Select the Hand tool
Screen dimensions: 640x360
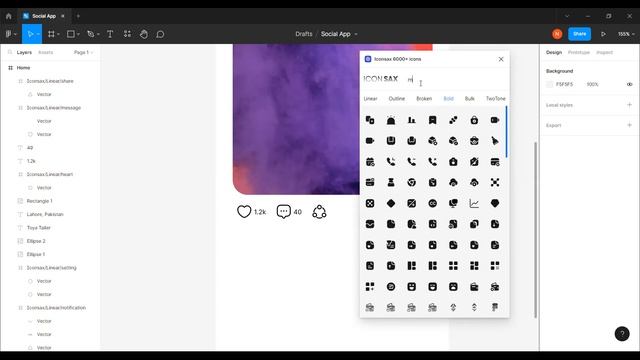tap(144, 34)
